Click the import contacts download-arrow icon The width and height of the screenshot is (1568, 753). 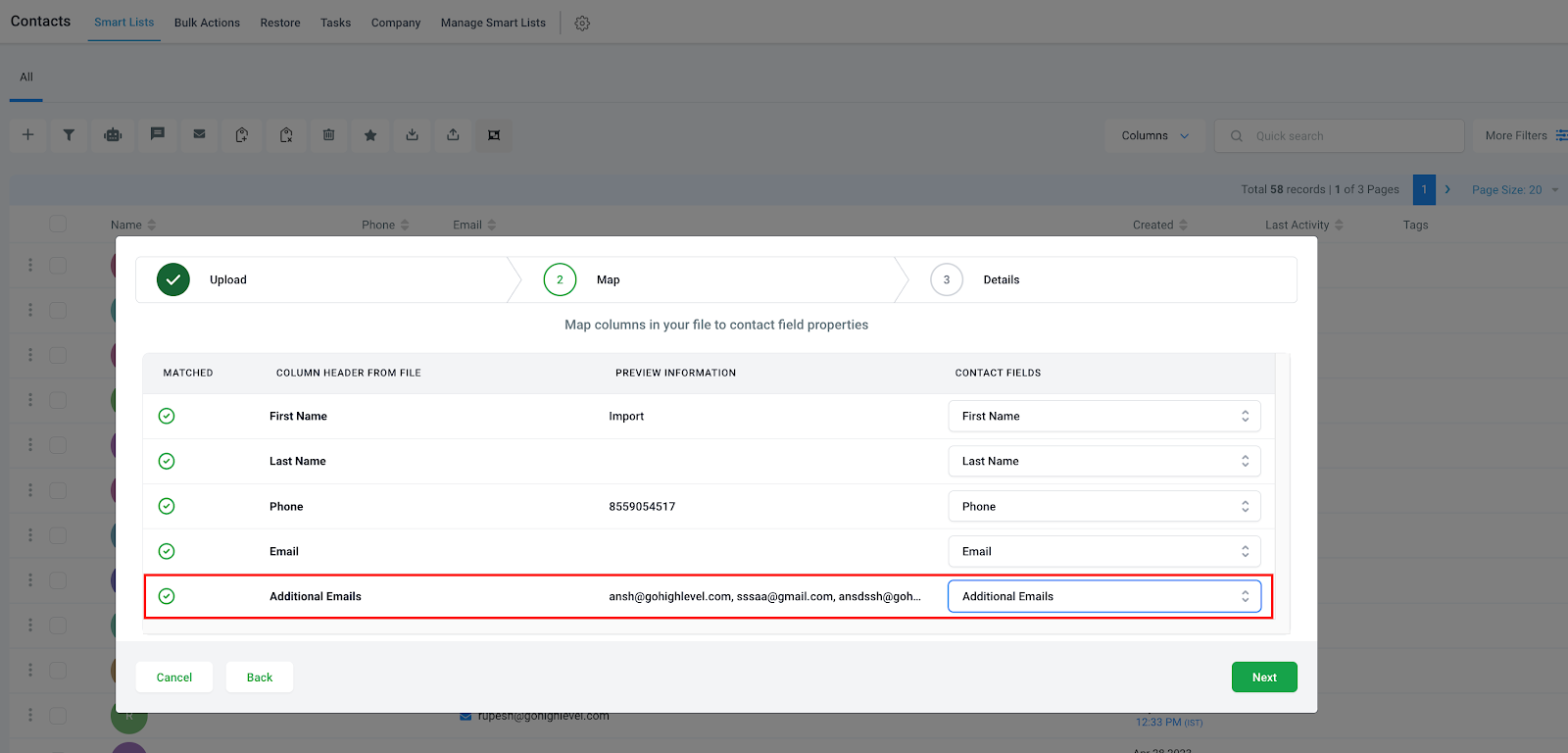[413, 135]
